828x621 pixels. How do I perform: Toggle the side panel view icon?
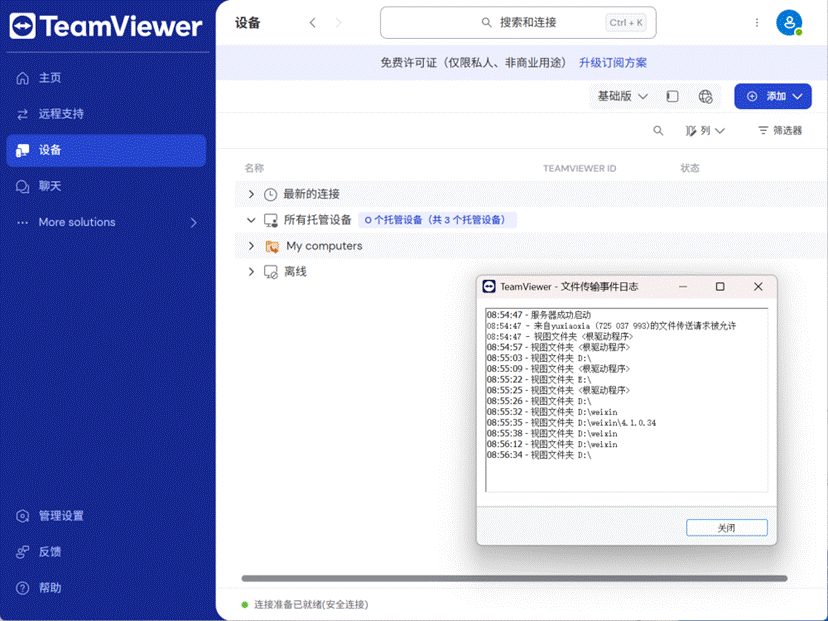(672, 96)
